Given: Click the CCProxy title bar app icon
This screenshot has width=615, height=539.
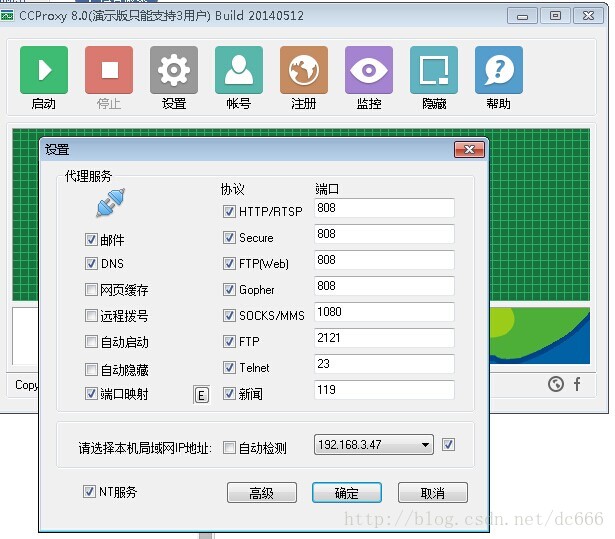Looking at the screenshot, I should pyautogui.click(x=7, y=16).
